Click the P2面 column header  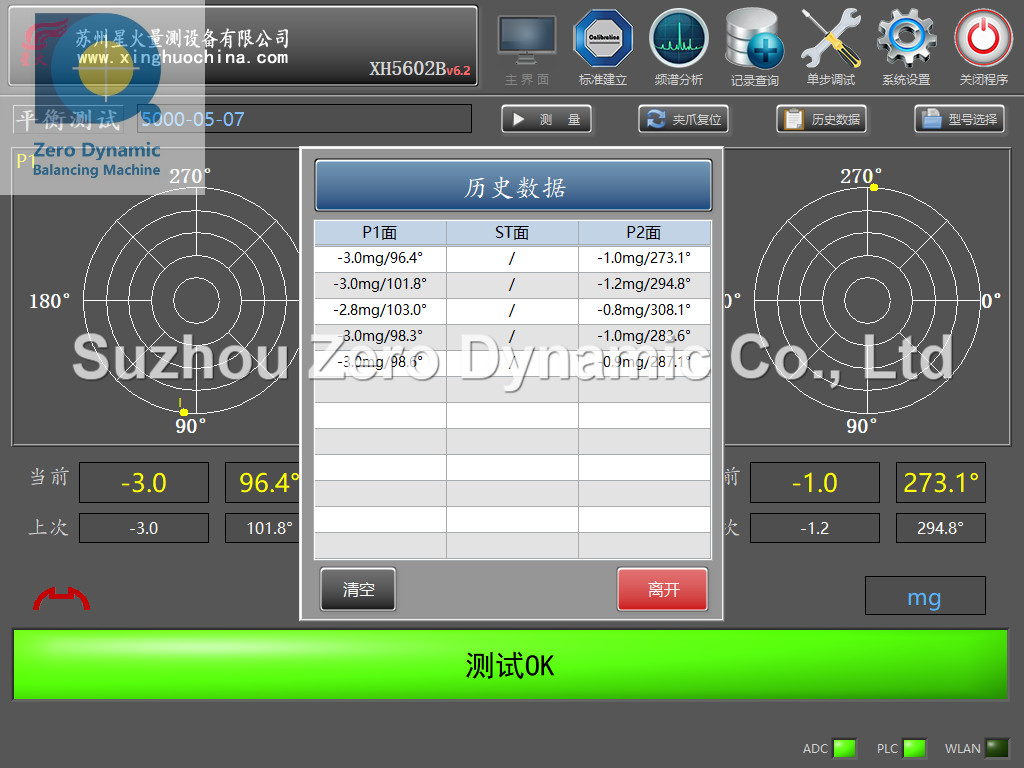pyautogui.click(x=644, y=232)
